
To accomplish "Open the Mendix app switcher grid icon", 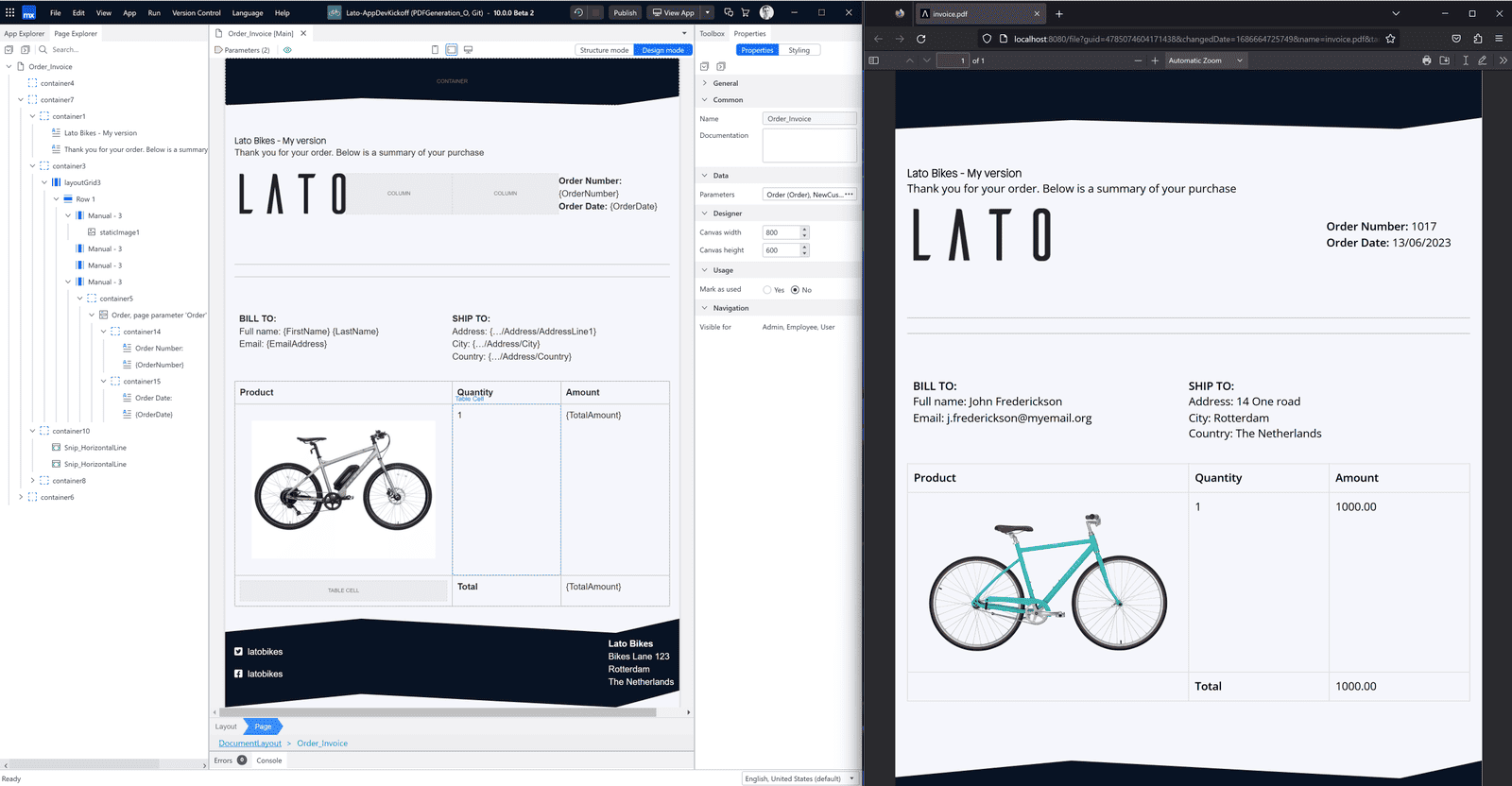I will (9, 12).
